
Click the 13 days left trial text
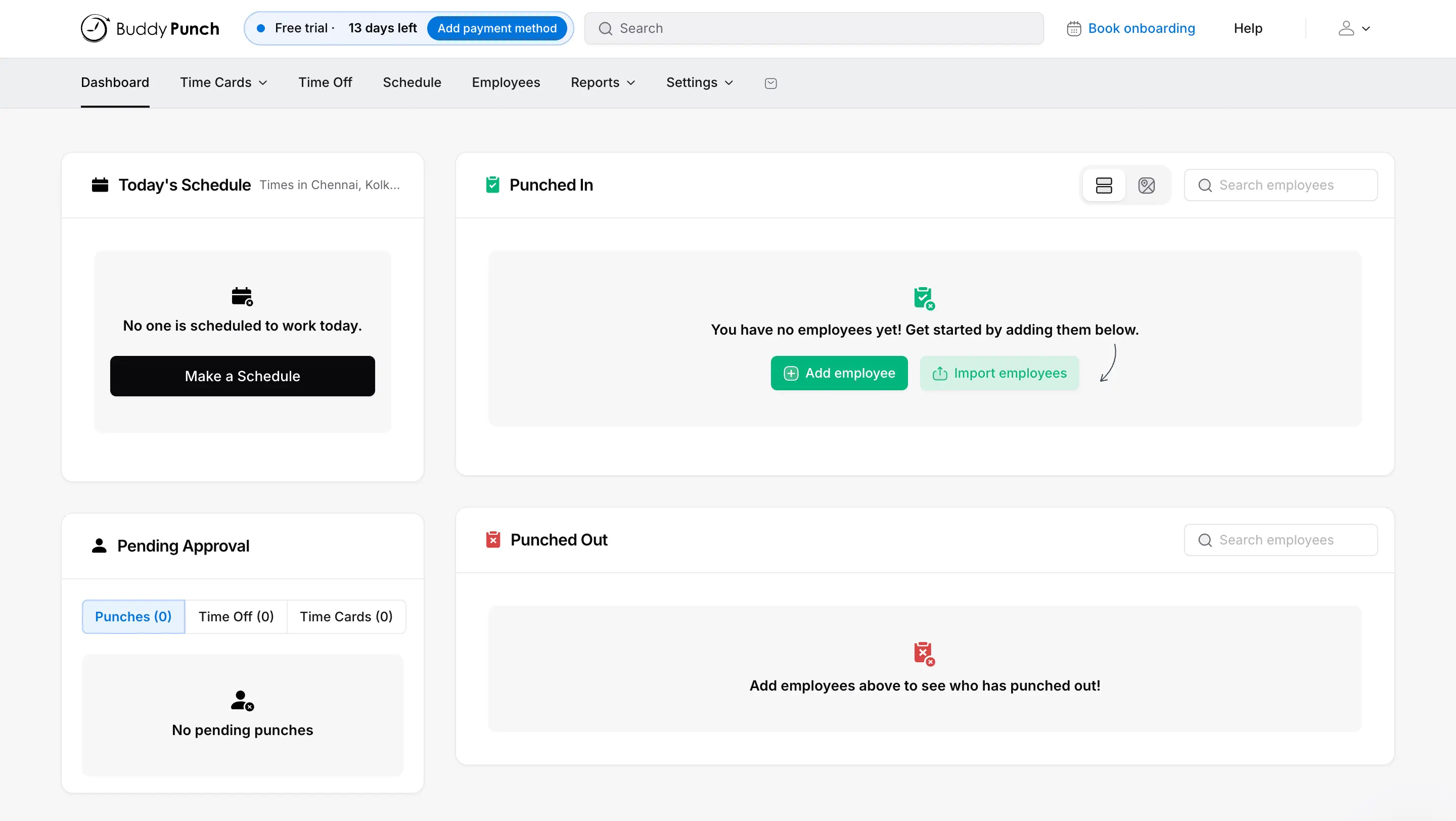point(383,28)
